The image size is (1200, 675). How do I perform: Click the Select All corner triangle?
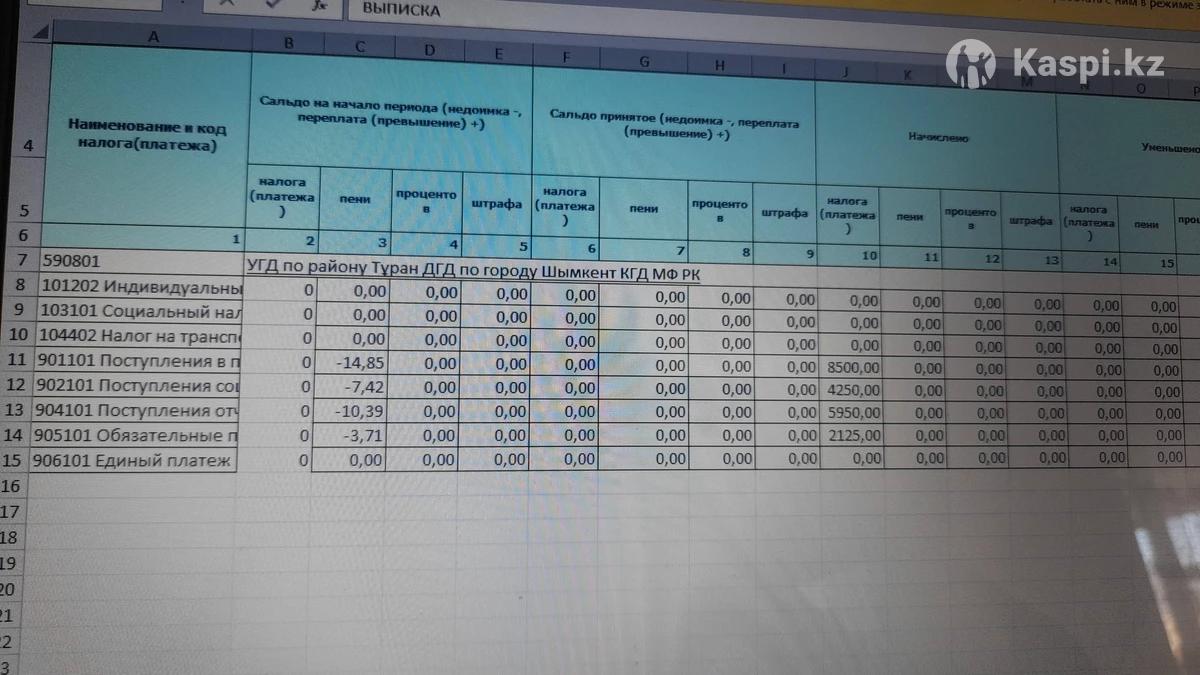click(38, 34)
